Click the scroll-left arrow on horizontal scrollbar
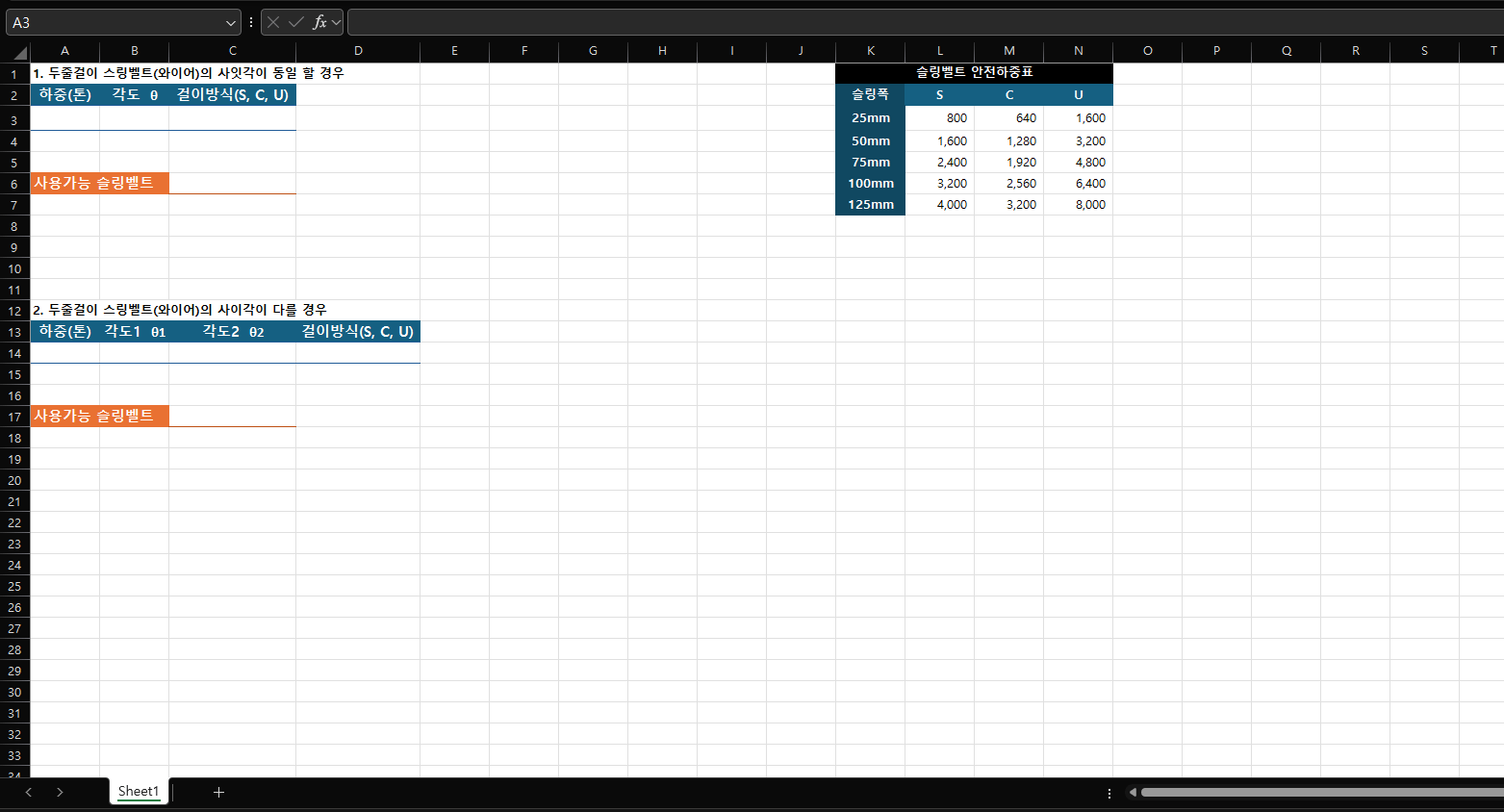This screenshot has height=812, width=1504. tap(1133, 793)
